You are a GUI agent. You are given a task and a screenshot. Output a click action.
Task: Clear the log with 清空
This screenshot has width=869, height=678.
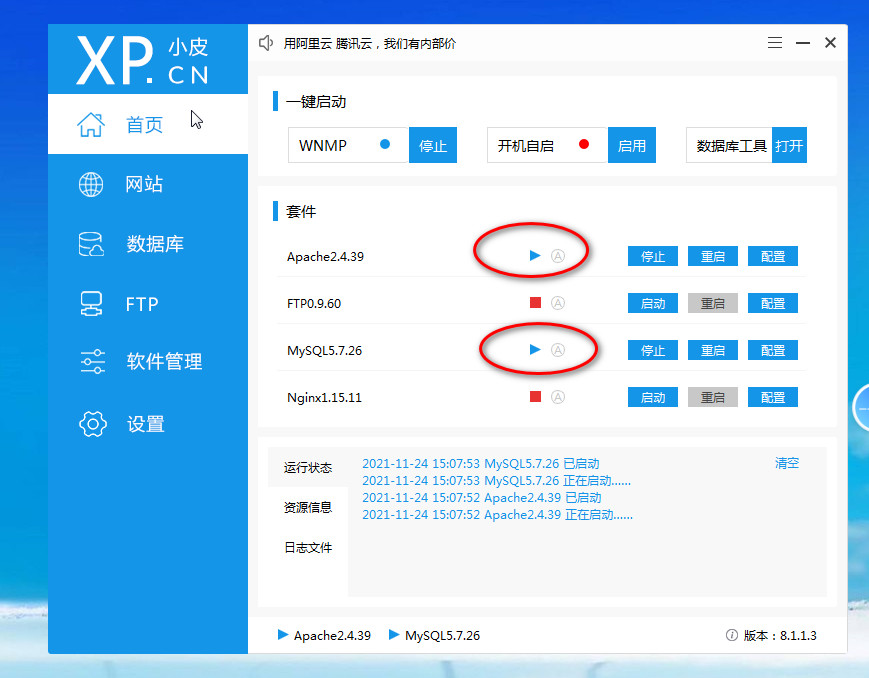click(x=787, y=463)
